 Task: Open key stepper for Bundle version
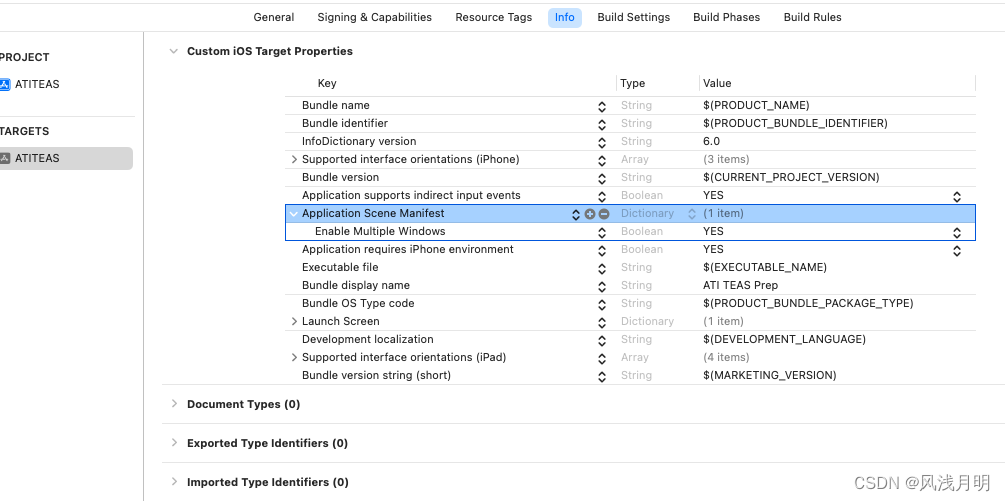pos(602,178)
